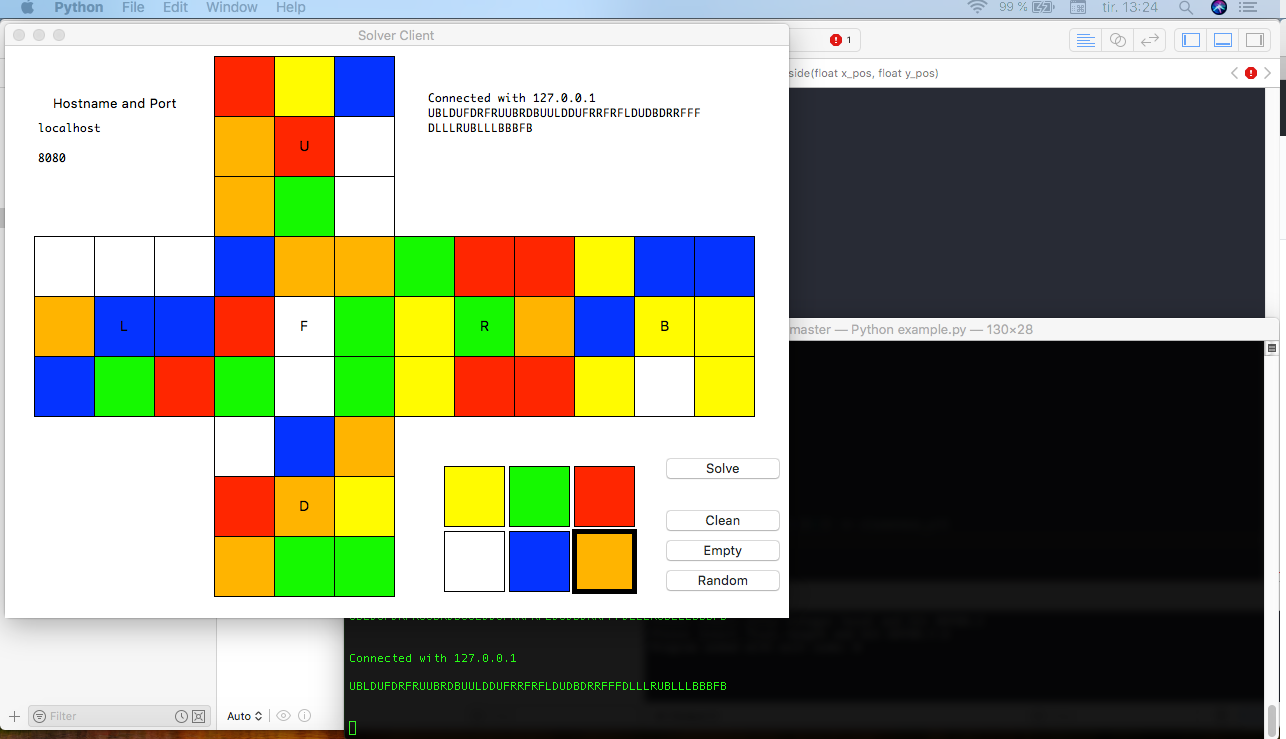This screenshot has height=739, width=1286.
Task: Pick the green palette color
Action: pyautogui.click(x=539, y=496)
